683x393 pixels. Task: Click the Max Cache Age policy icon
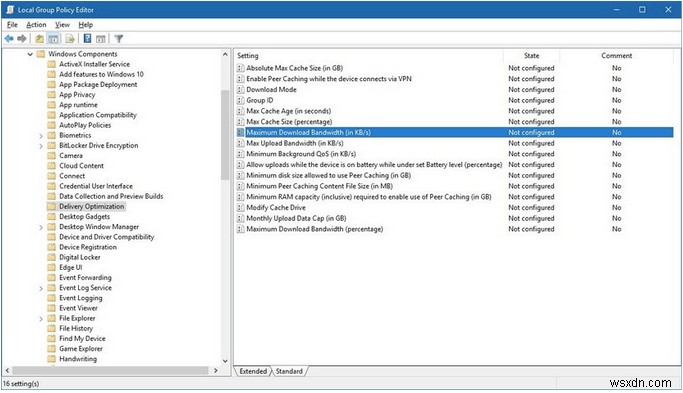pos(240,111)
